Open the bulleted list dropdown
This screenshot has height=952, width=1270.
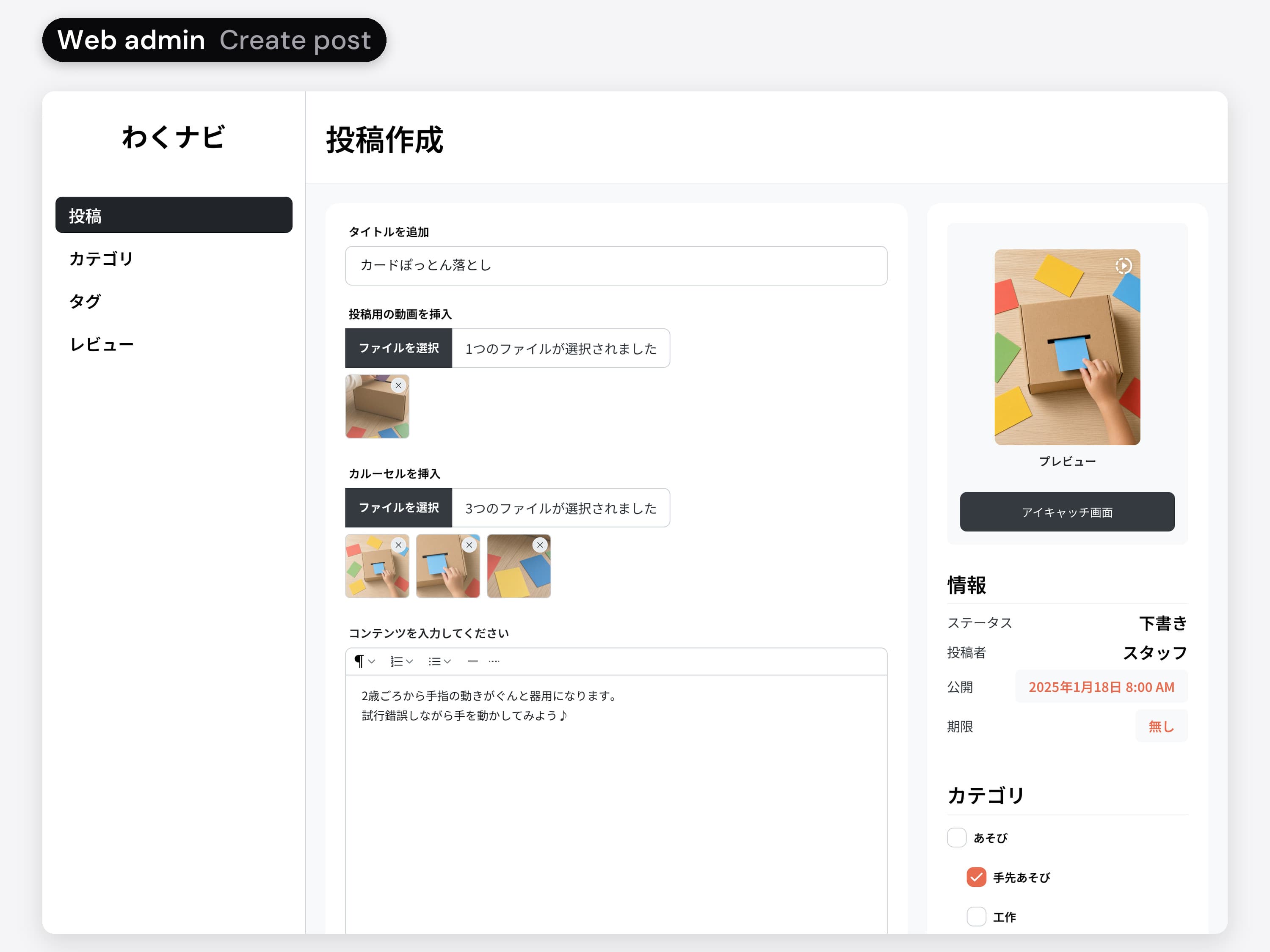440,661
